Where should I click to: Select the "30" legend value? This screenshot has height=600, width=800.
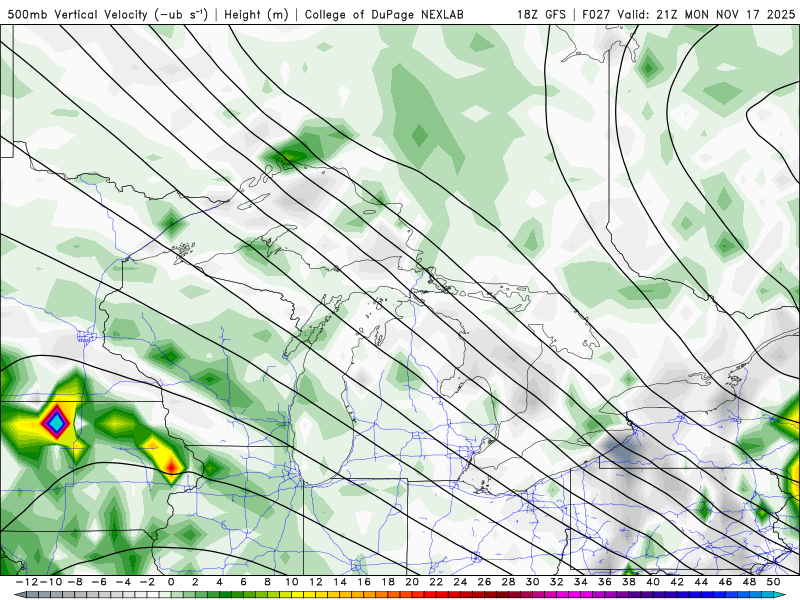click(532, 582)
